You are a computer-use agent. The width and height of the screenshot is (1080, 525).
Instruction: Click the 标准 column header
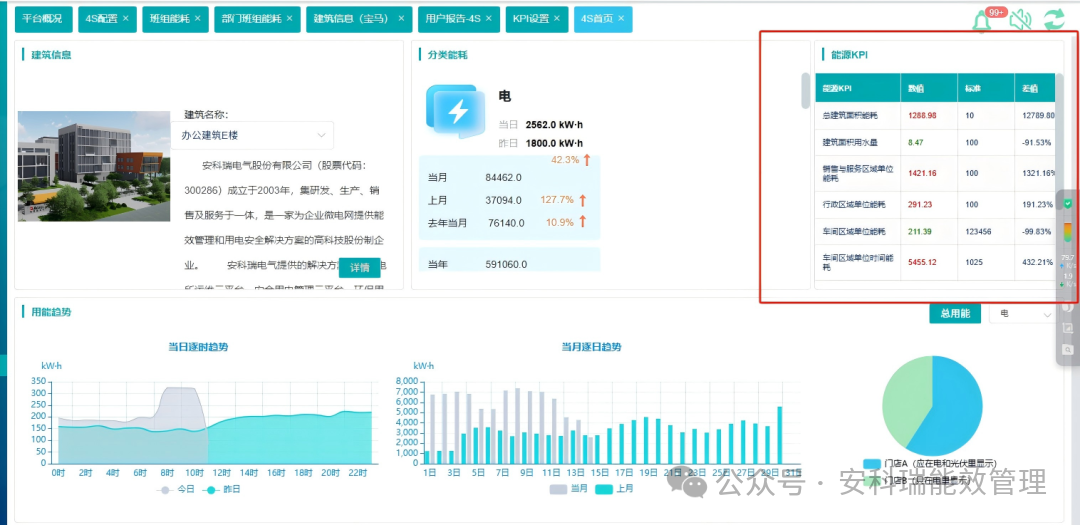[986, 88]
